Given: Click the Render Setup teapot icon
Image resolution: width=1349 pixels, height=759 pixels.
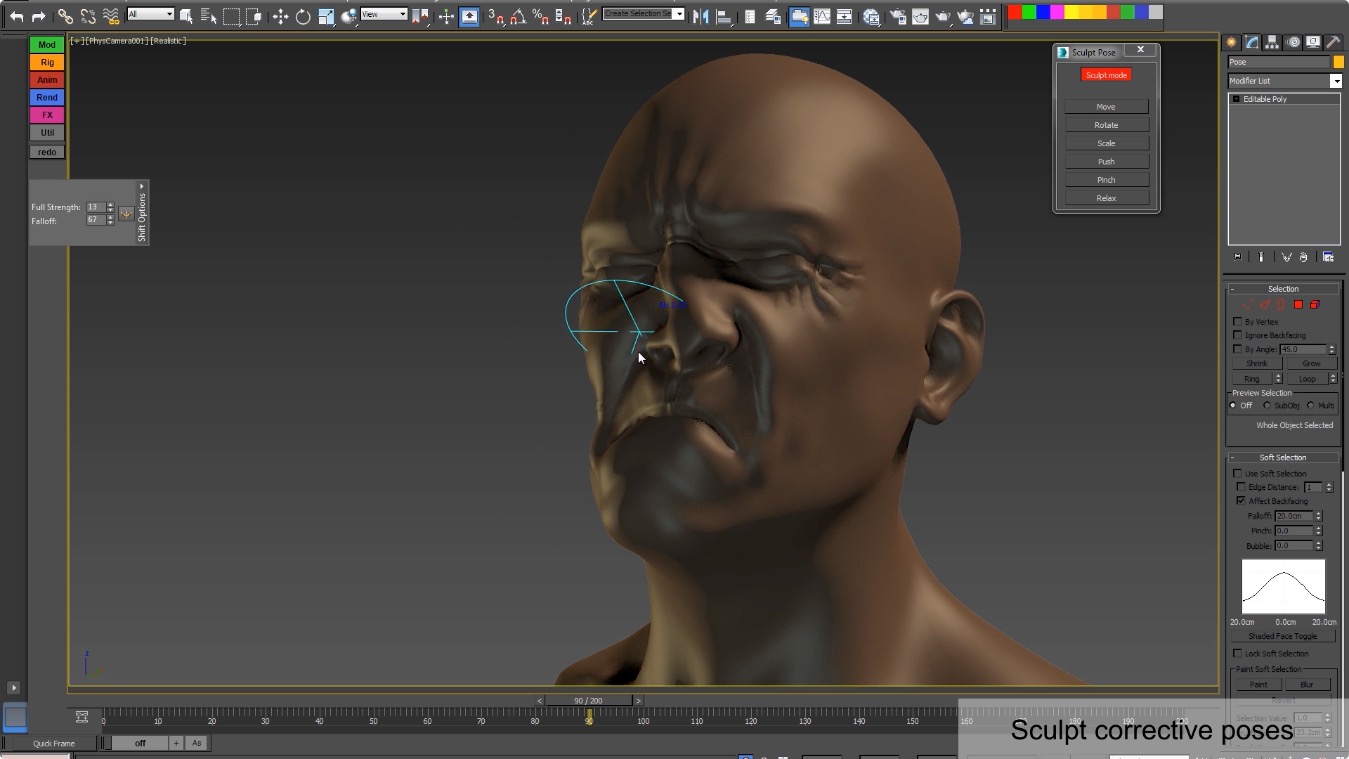Looking at the screenshot, I should point(897,16).
